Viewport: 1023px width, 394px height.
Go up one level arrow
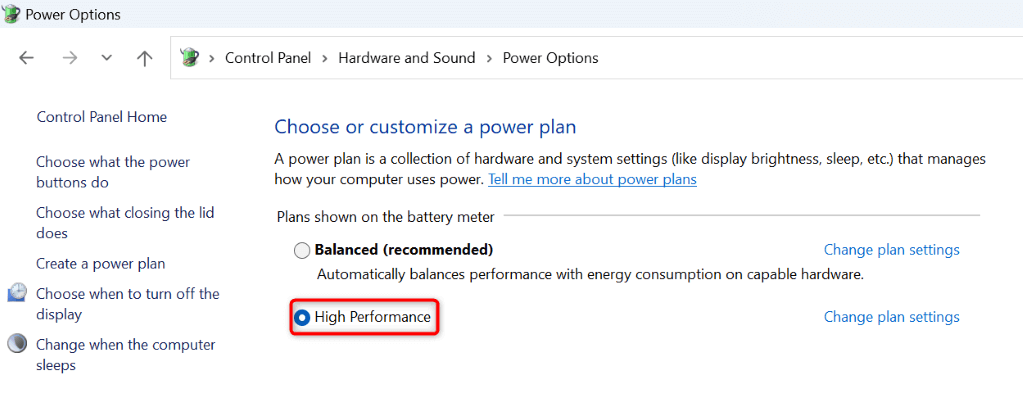[144, 58]
